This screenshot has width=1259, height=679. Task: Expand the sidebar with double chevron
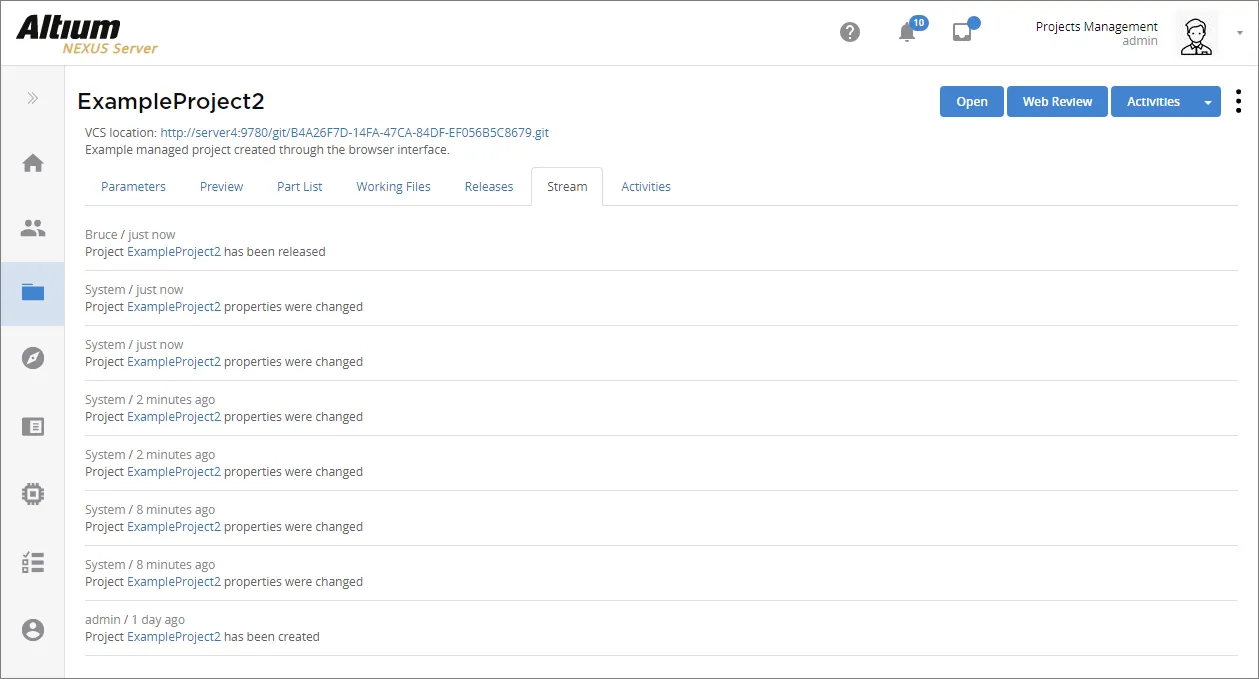point(33,98)
